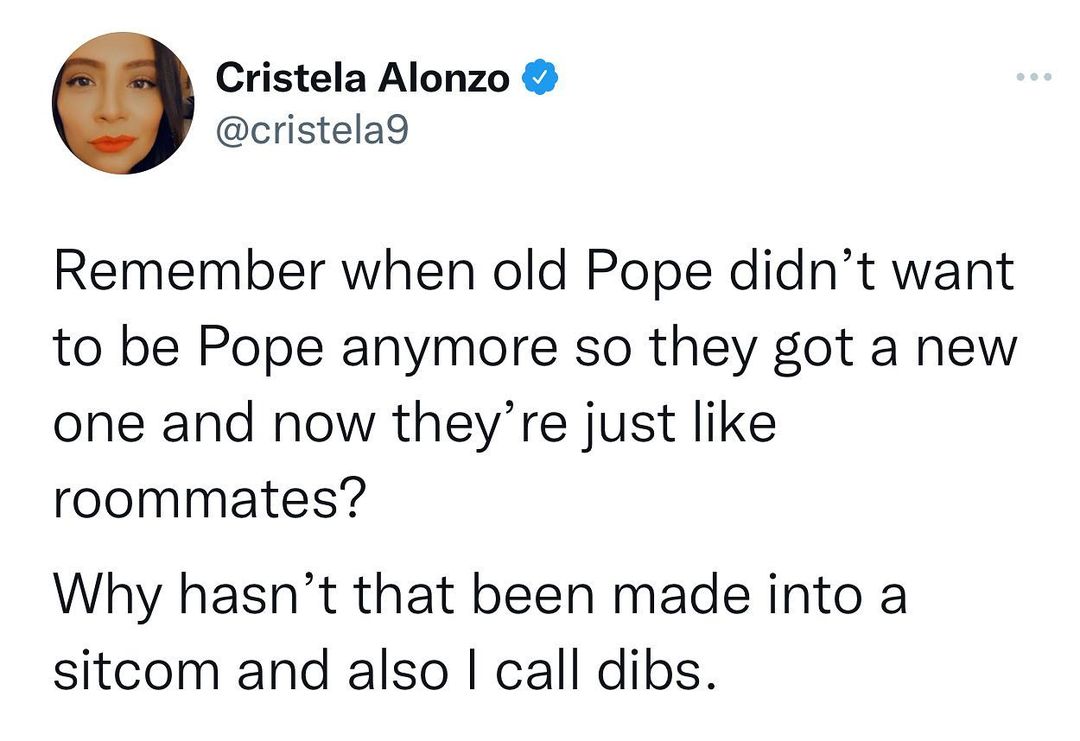The width and height of the screenshot is (1080, 741).
Task: Open the three-dot more options menu
Action: coord(1033,77)
